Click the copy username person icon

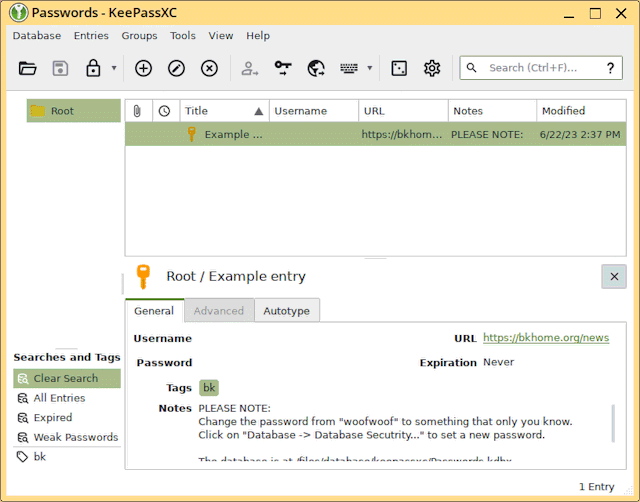(x=249, y=68)
